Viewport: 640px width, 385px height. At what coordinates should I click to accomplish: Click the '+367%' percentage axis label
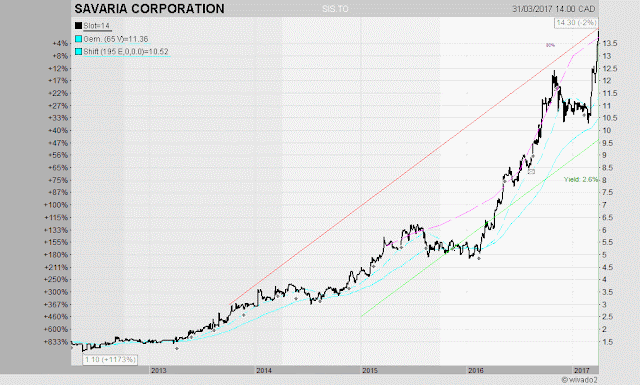pyautogui.click(x=56, y=305)
